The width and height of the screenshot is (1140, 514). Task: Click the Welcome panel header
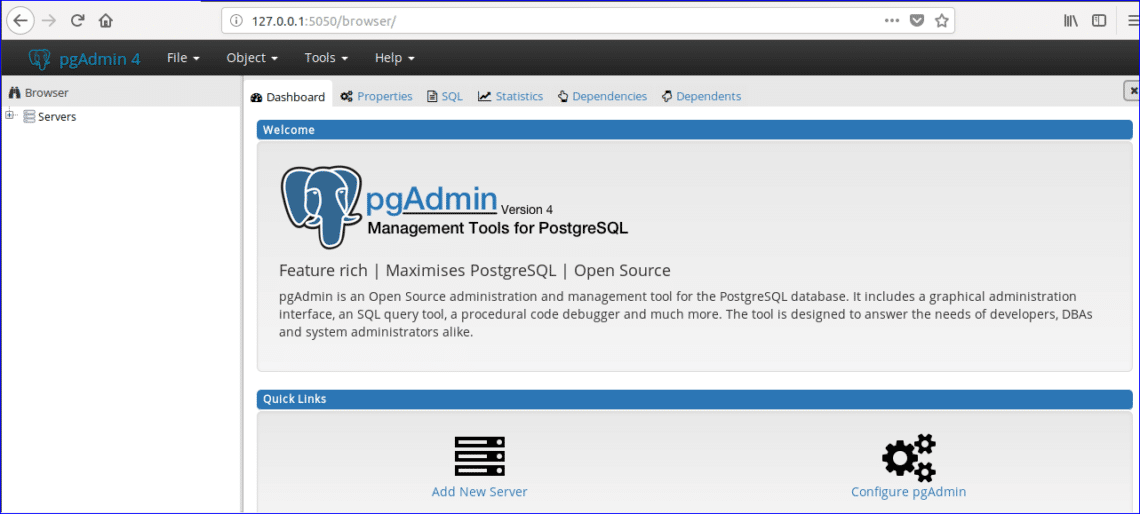point(694,130)
